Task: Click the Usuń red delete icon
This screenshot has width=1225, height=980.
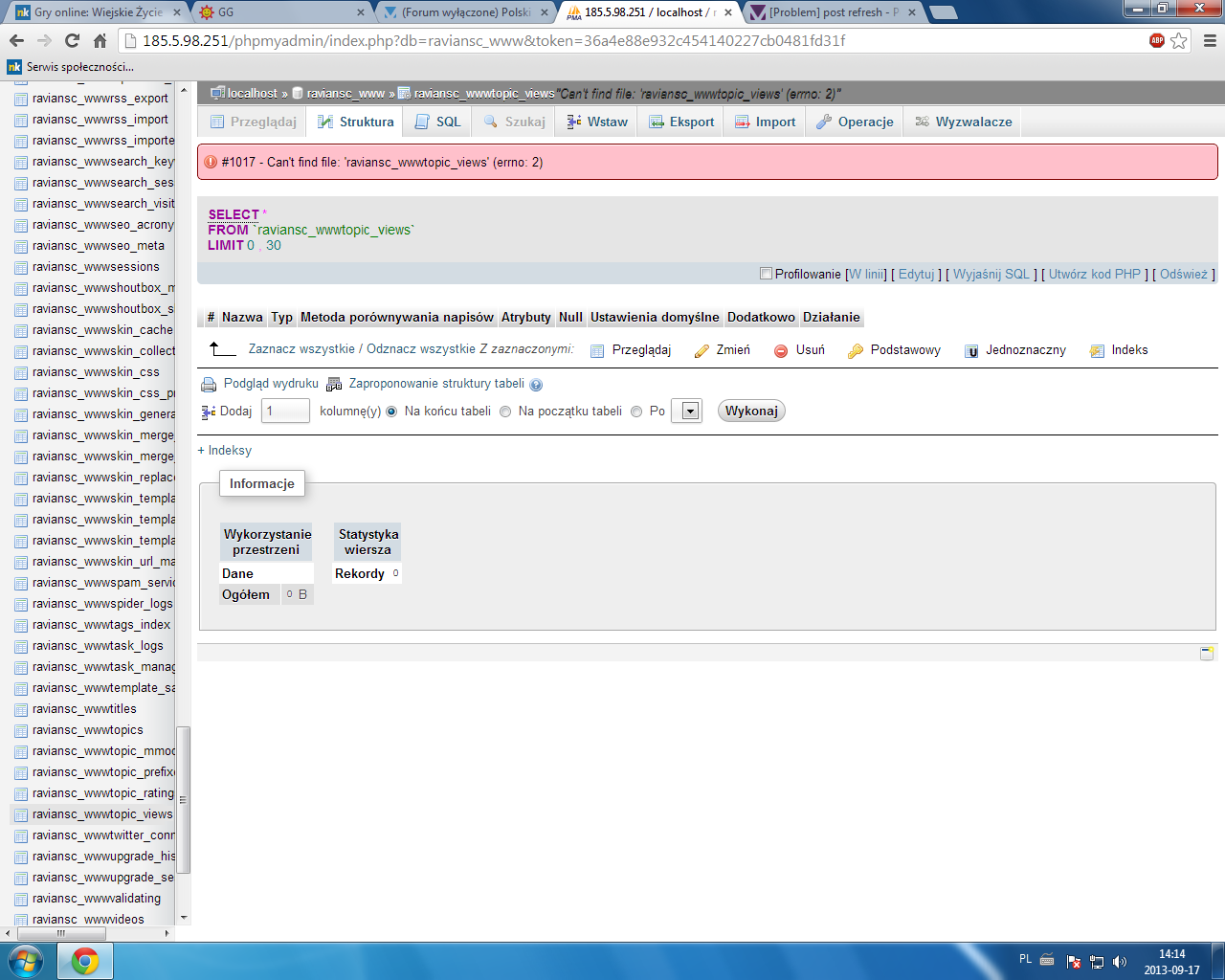Action: tap(781, 351)
